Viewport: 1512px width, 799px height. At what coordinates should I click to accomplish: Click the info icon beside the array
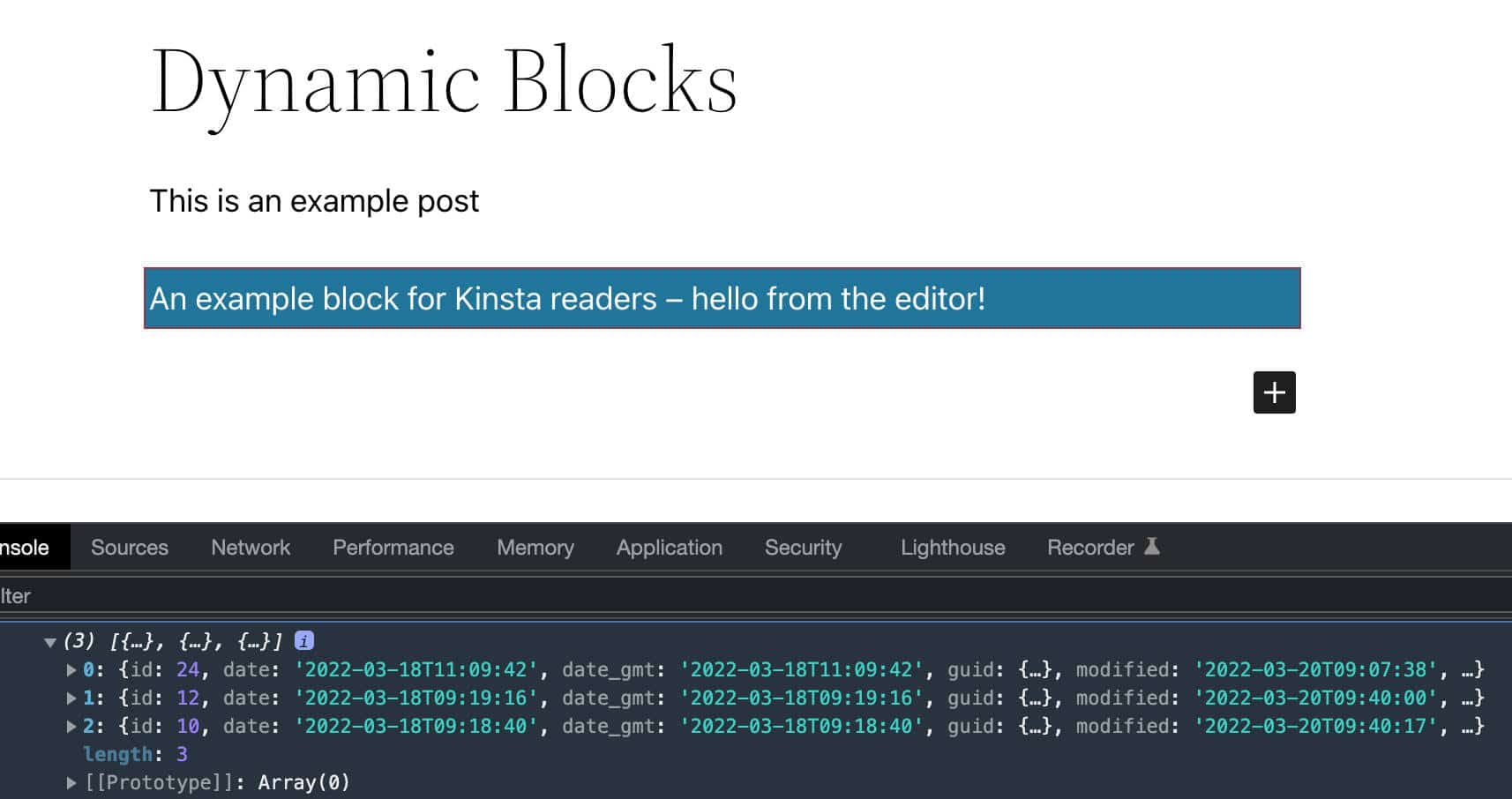pos(304,641)
